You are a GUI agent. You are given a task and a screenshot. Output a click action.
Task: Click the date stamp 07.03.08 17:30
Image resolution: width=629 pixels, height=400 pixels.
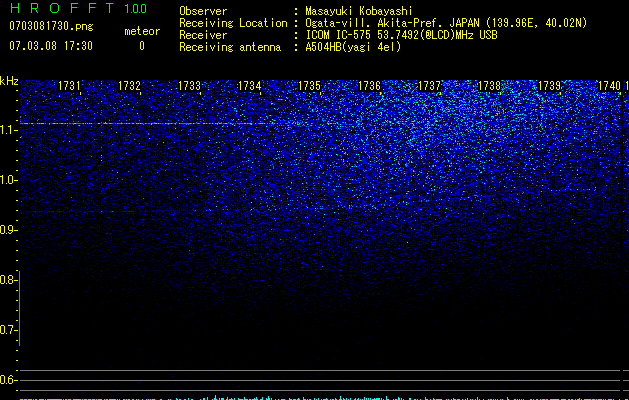(51, 46)
